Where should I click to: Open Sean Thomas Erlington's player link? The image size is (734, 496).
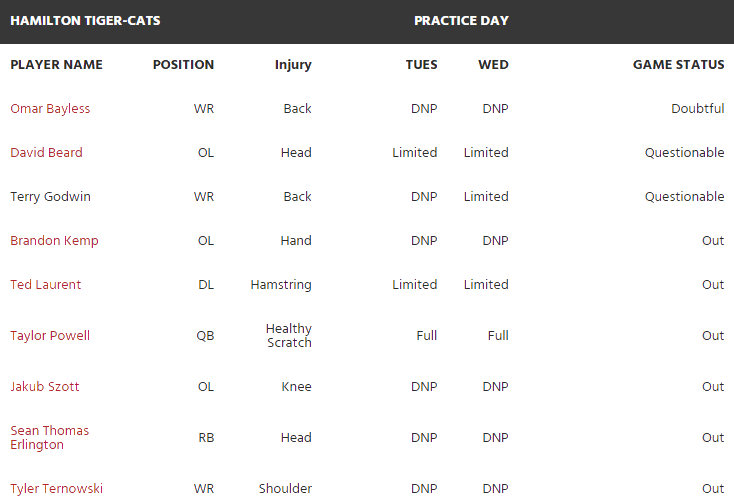point(49,437)
